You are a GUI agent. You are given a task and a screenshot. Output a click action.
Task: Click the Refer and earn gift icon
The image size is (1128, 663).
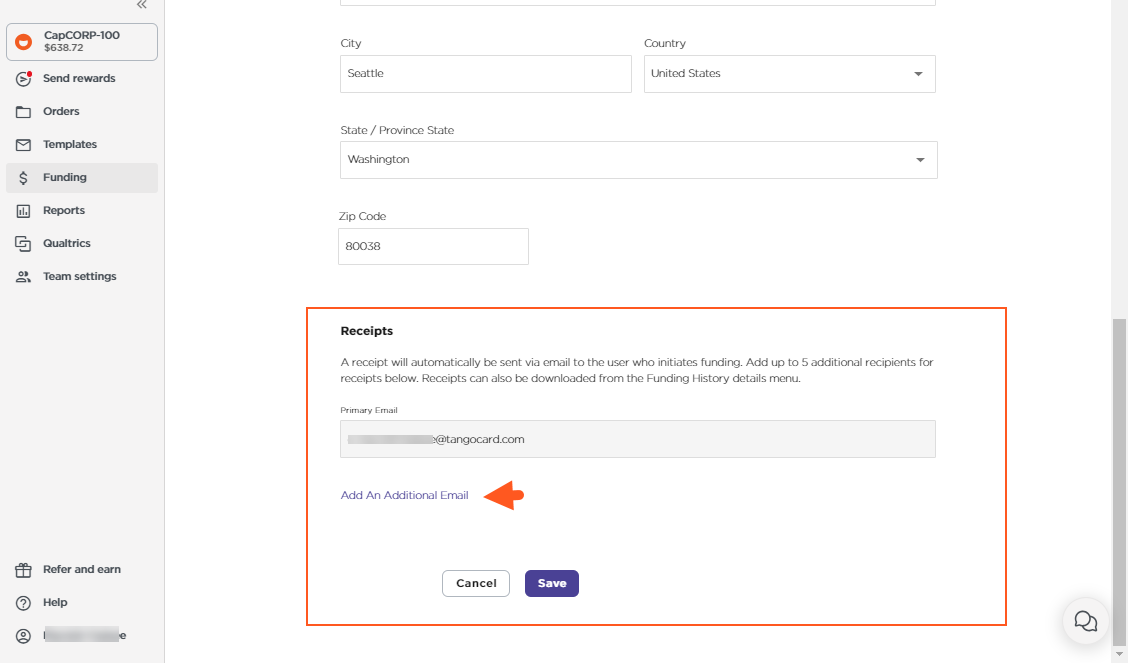pos(23,569)
